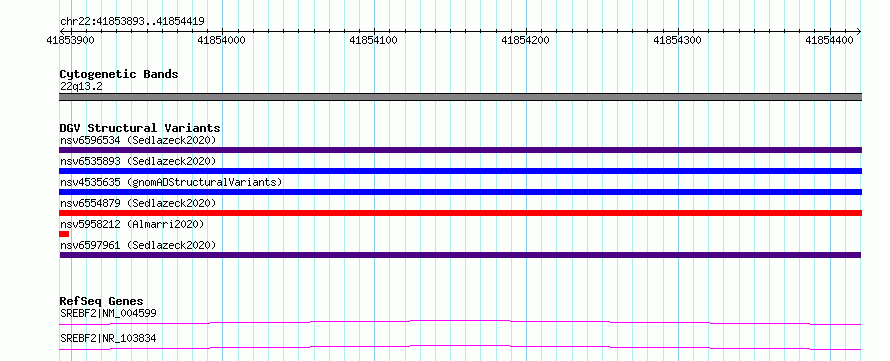Select the SREBF2|NR_103834 magenta gene line
The image size is (890, 361).
(x=460, y=347)
